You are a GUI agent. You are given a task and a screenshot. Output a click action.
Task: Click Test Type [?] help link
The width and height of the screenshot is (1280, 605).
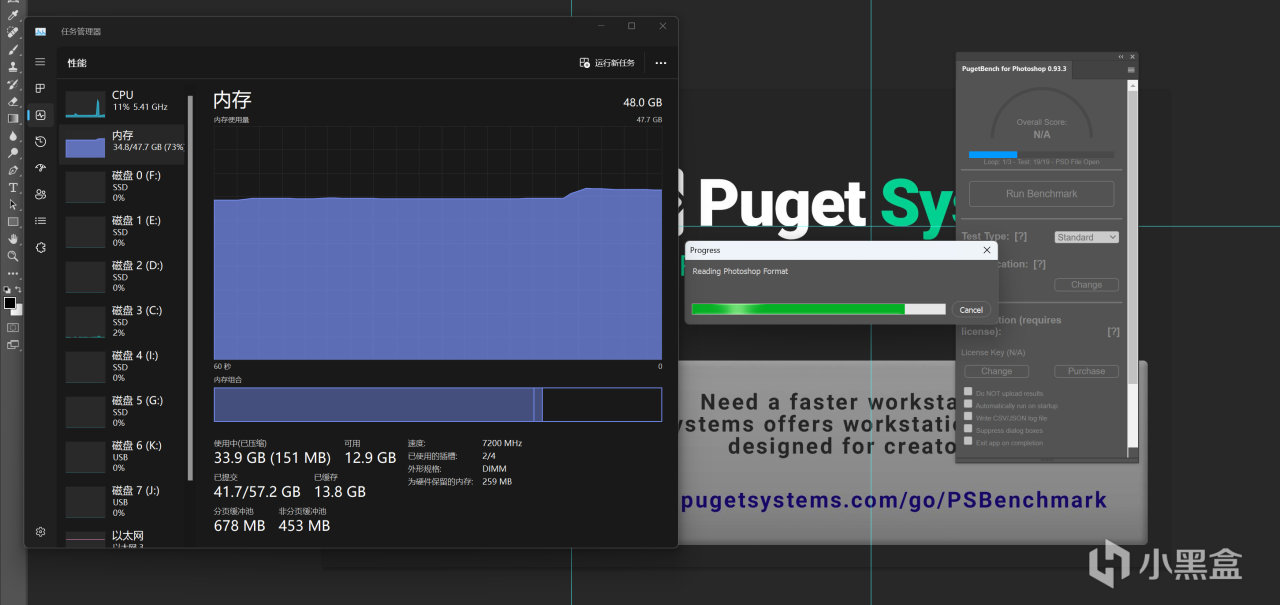coord(1020,237)
